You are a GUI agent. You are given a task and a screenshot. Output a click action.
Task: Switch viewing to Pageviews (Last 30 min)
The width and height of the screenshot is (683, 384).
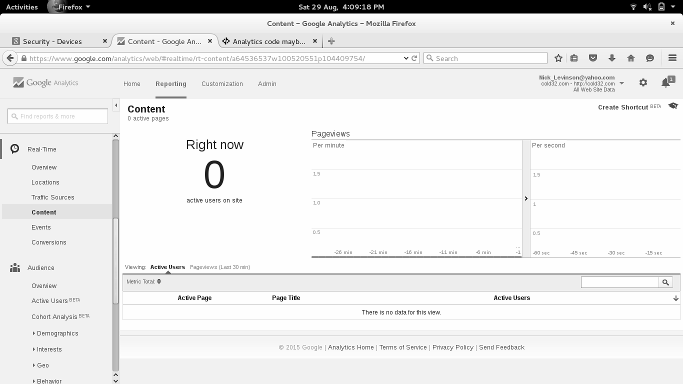pos(220,267)
